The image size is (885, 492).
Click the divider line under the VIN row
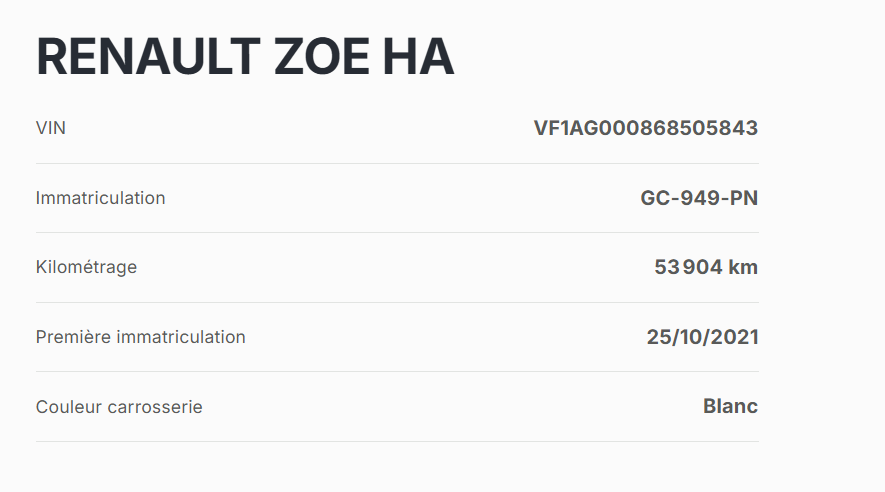(x=397, y=163)
